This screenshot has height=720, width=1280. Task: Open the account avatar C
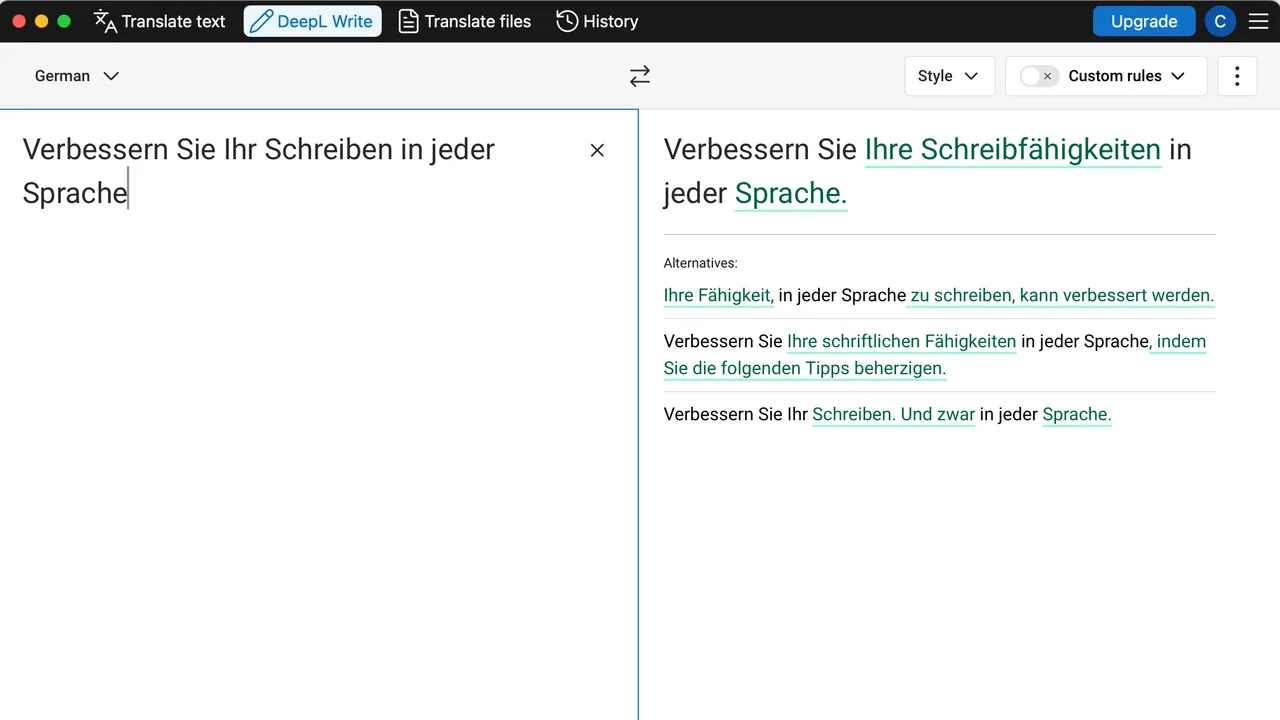1220,21
